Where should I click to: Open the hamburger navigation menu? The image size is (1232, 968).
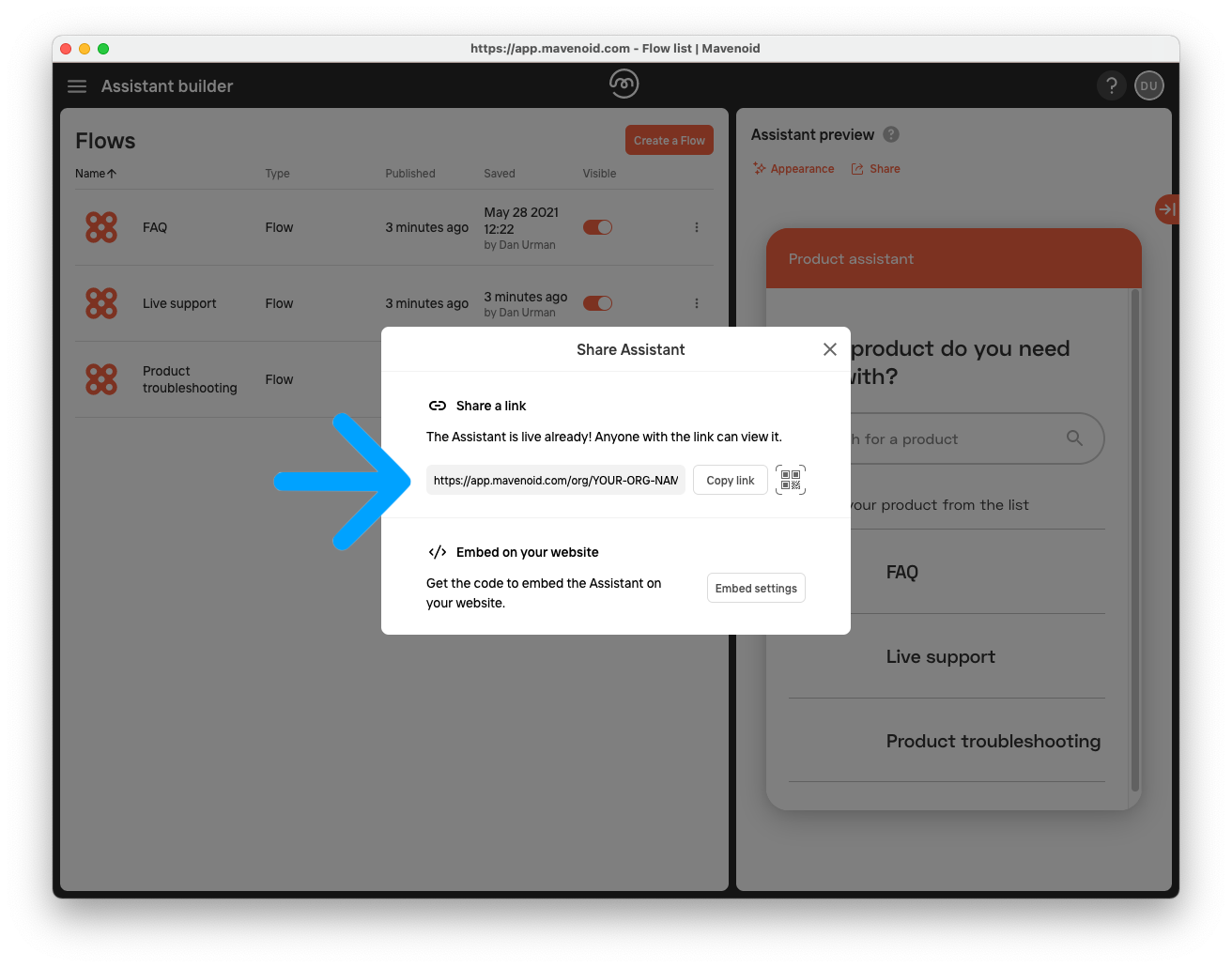tap(77, 86)
